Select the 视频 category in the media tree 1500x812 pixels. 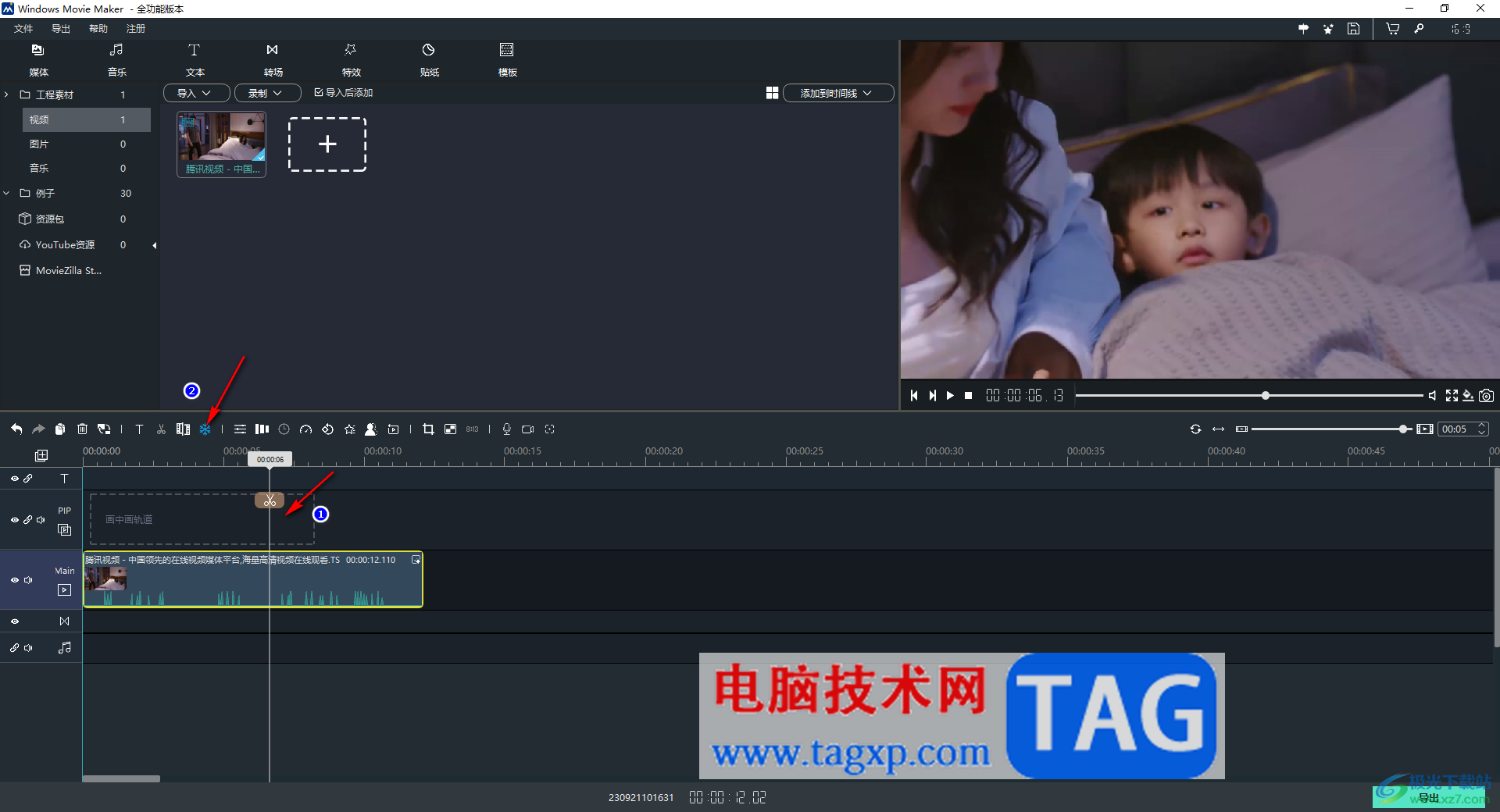(86, 119)
